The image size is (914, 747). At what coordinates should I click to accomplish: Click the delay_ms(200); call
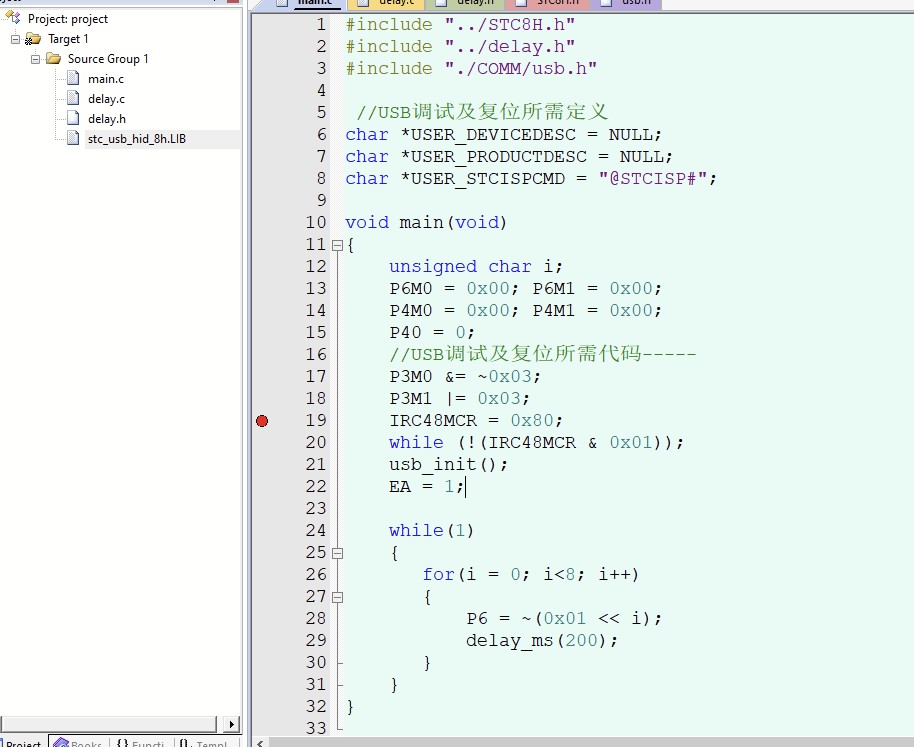(542, 640)
